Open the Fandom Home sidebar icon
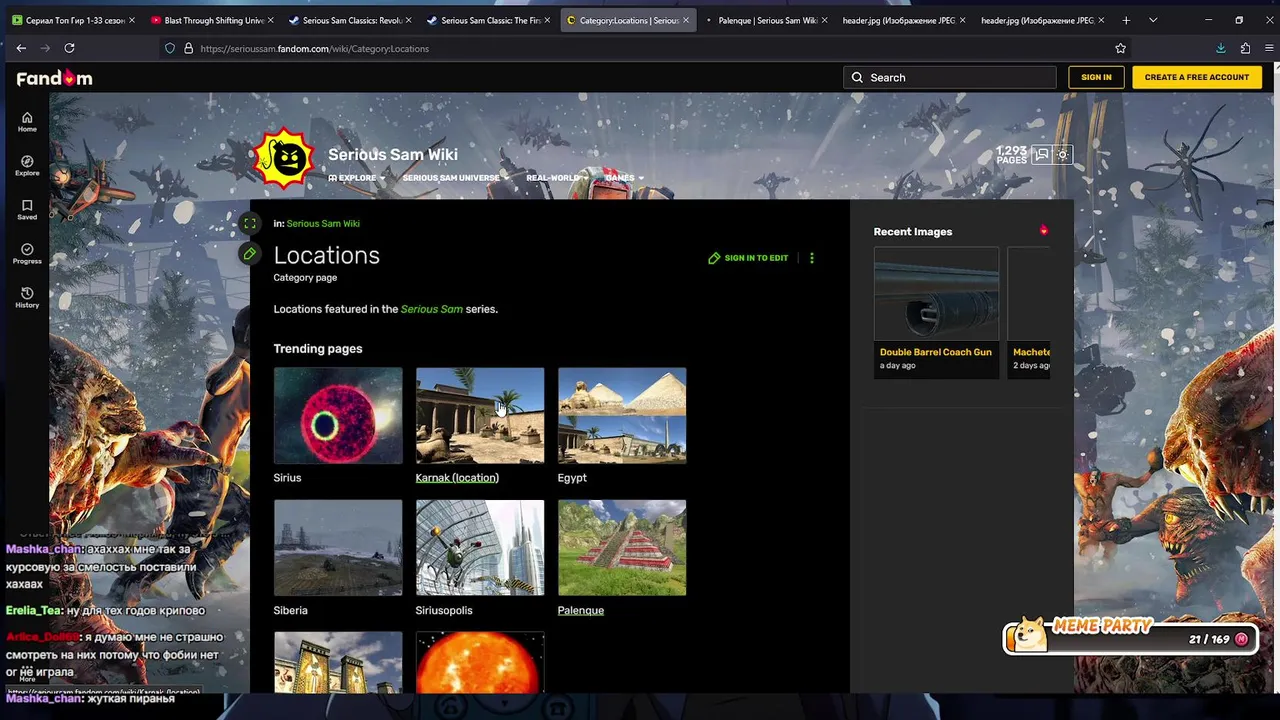This screenshot has height=720, width=1280. pyautogui.click(x=27, y=122)
